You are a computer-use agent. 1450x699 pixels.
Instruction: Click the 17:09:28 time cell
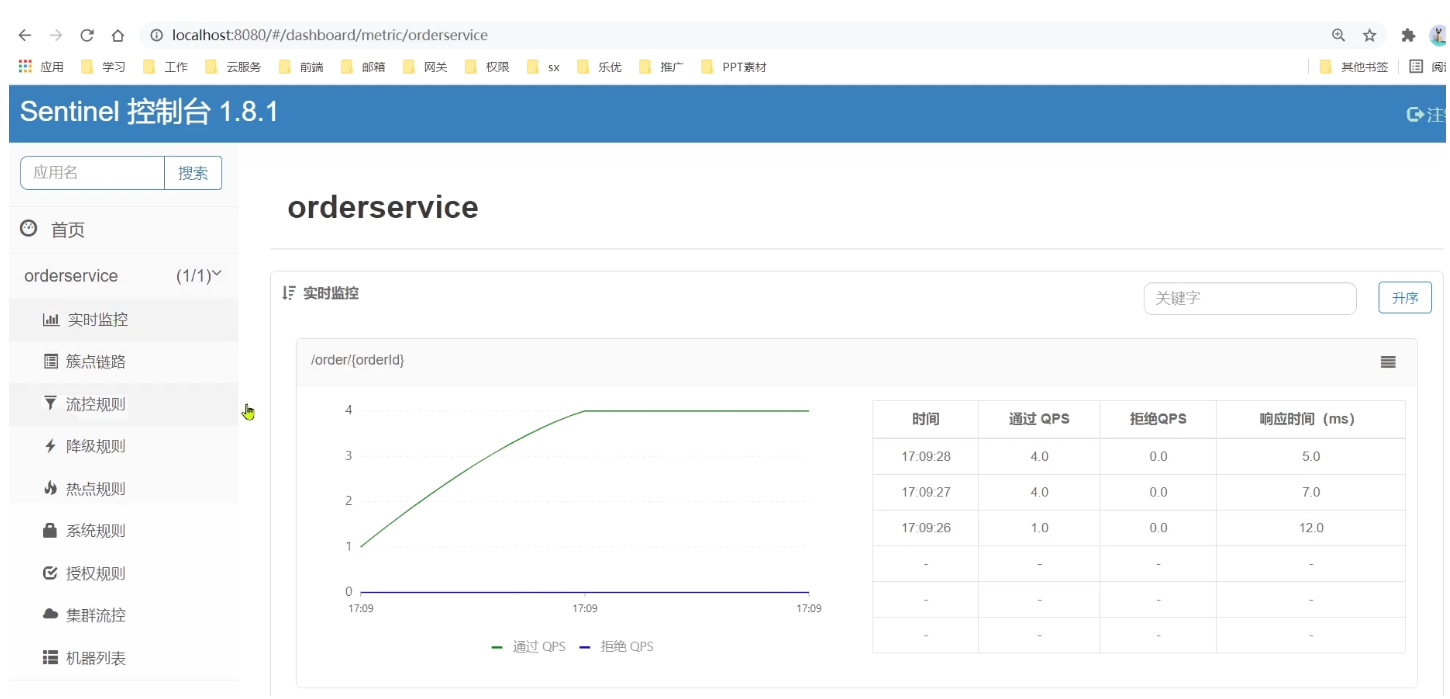pos(926,456)
